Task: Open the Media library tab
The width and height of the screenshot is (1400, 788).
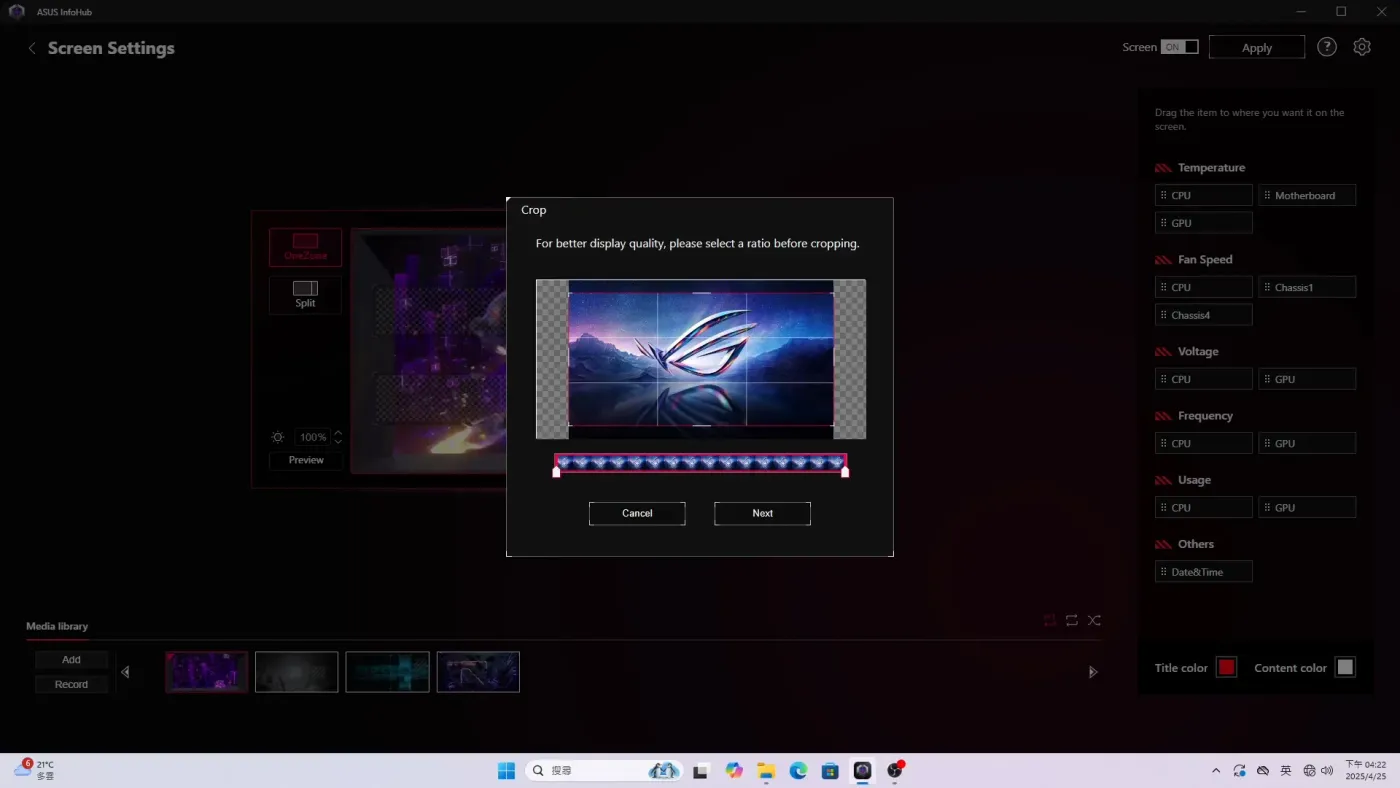Action: click(x=57, y=626)
